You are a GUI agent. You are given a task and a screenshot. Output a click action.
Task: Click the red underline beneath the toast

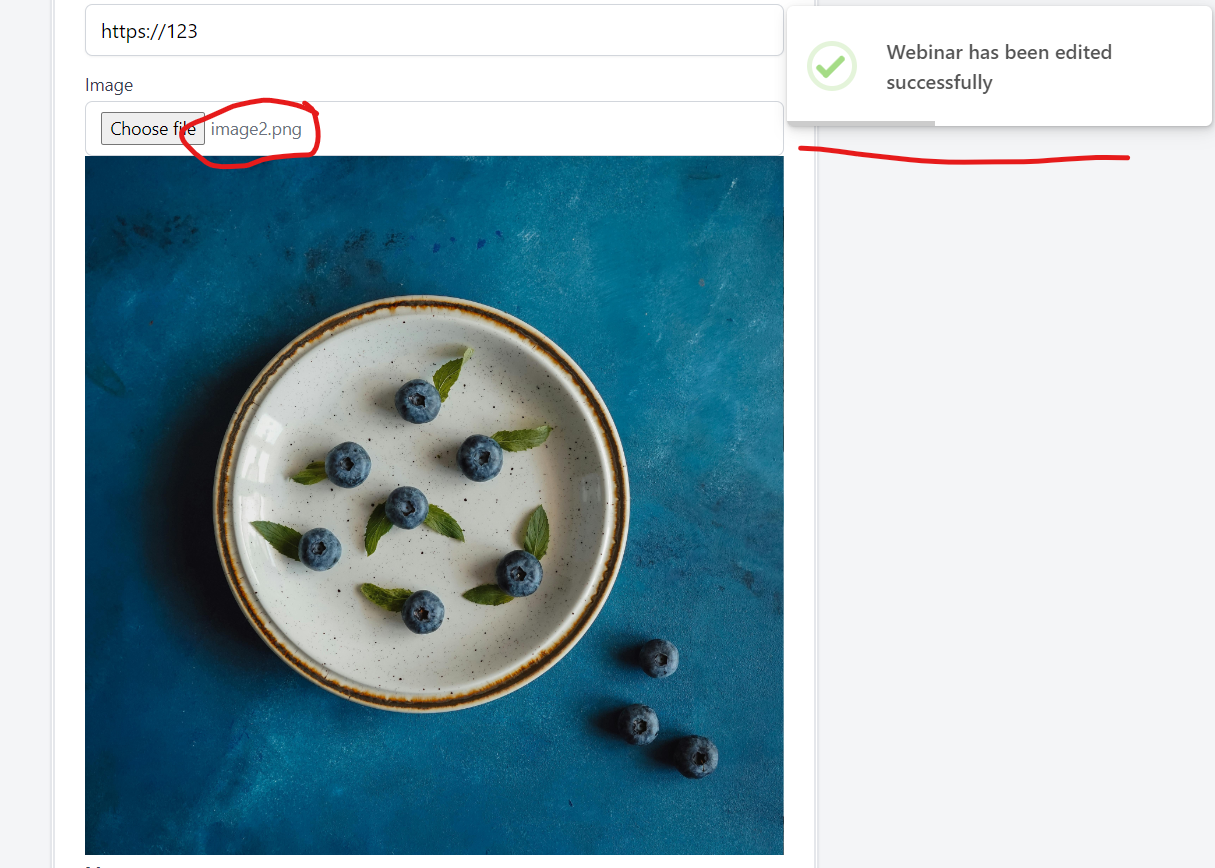coord(964,156)
